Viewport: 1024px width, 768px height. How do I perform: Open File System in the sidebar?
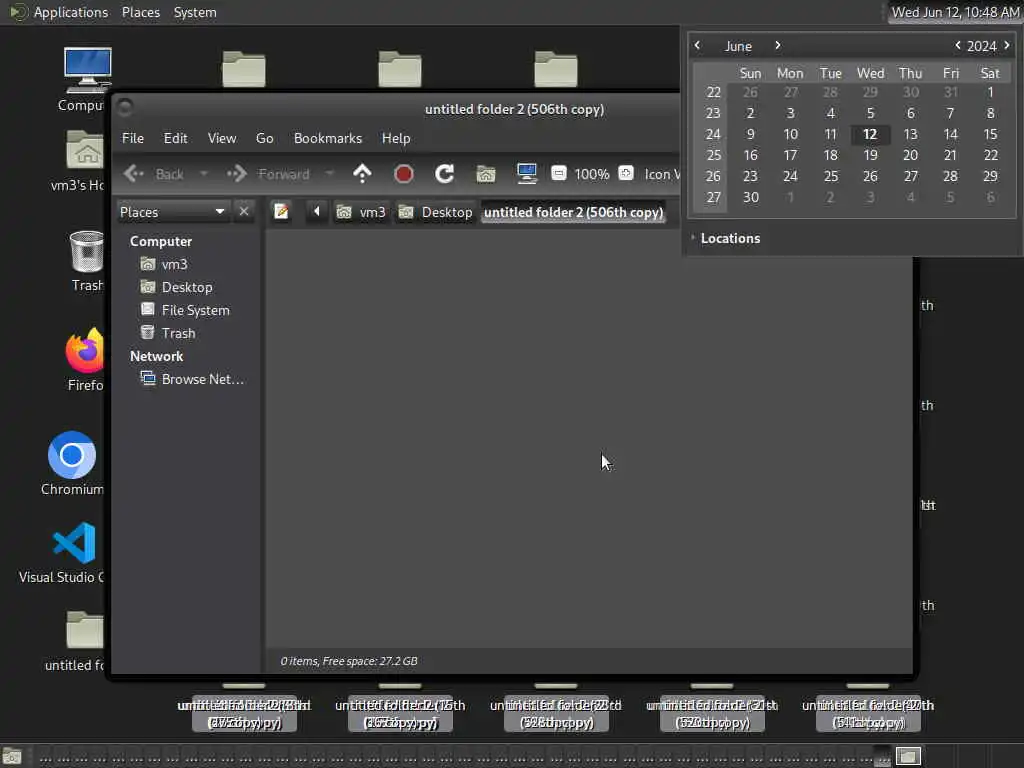195,310
